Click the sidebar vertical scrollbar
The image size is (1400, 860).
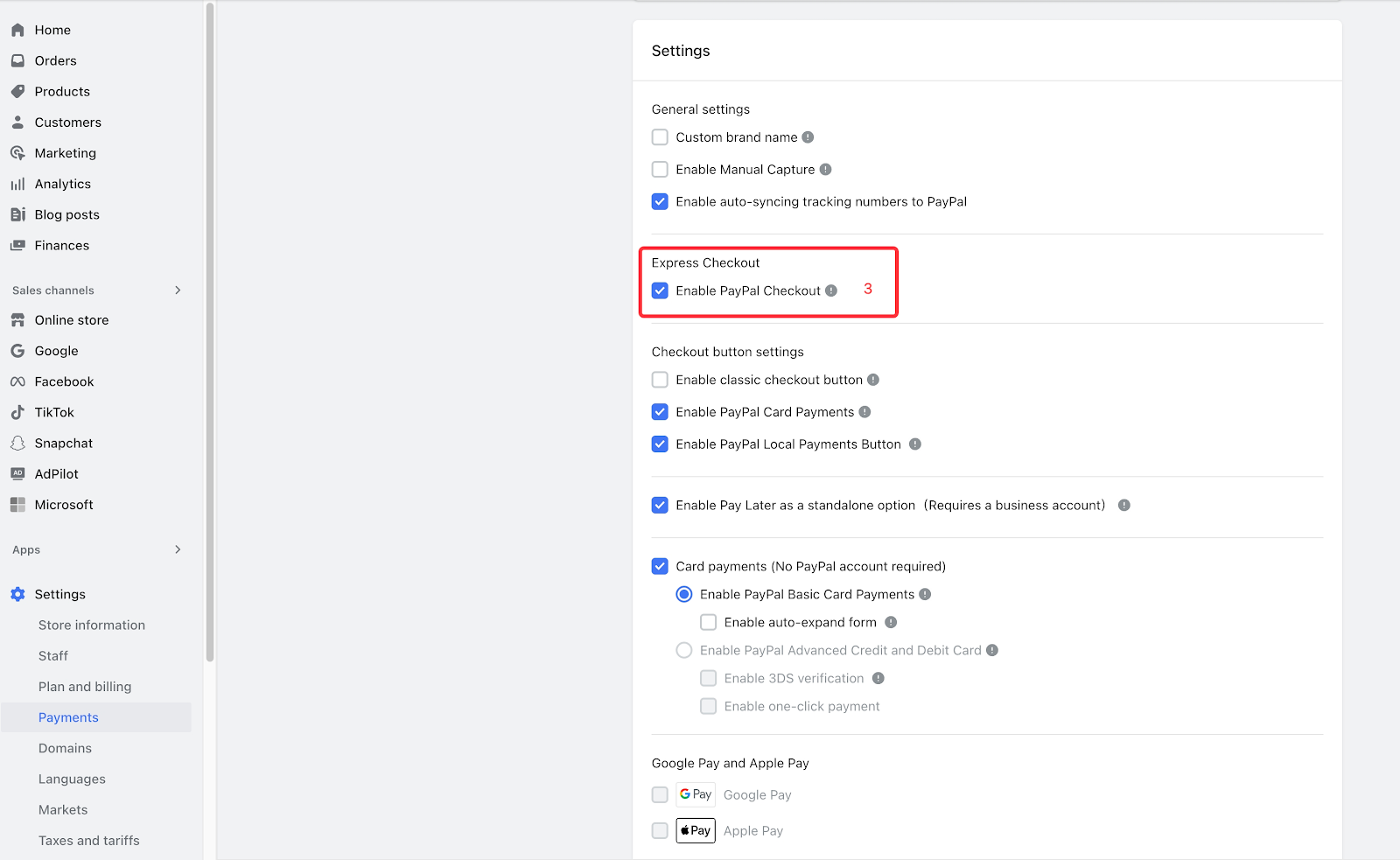[x=209, y=332]
